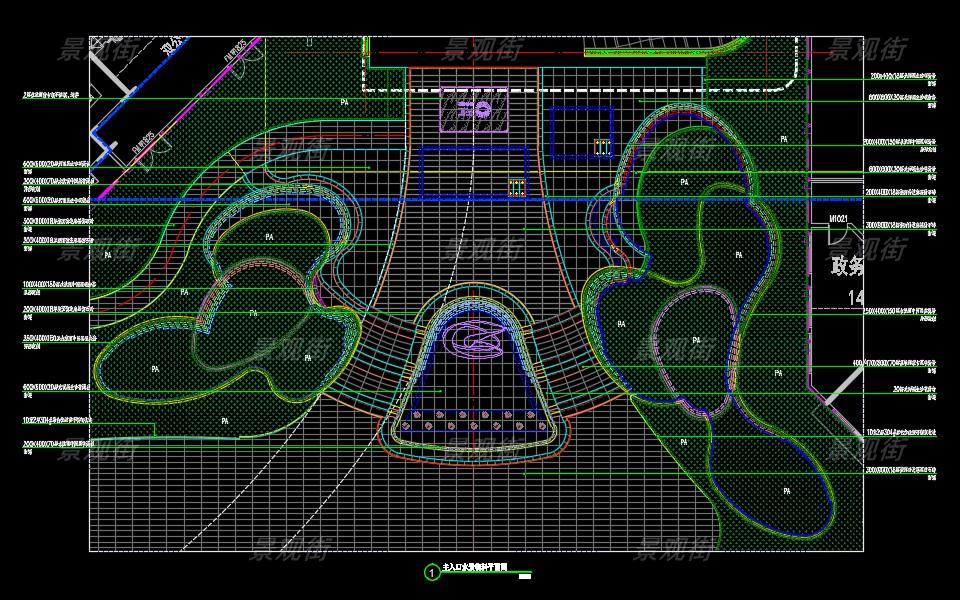Select the white dashed boundary line at top

tap(580, 90)
